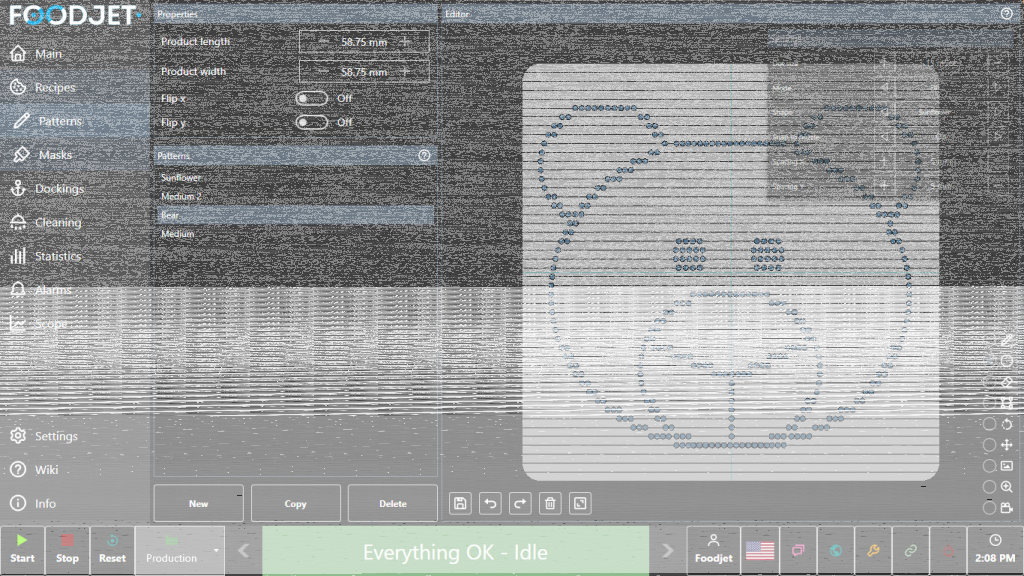Select the zoom magnifier tool
The height and width of the screenshot is (576, 1024).
[x=1007, y=487]
